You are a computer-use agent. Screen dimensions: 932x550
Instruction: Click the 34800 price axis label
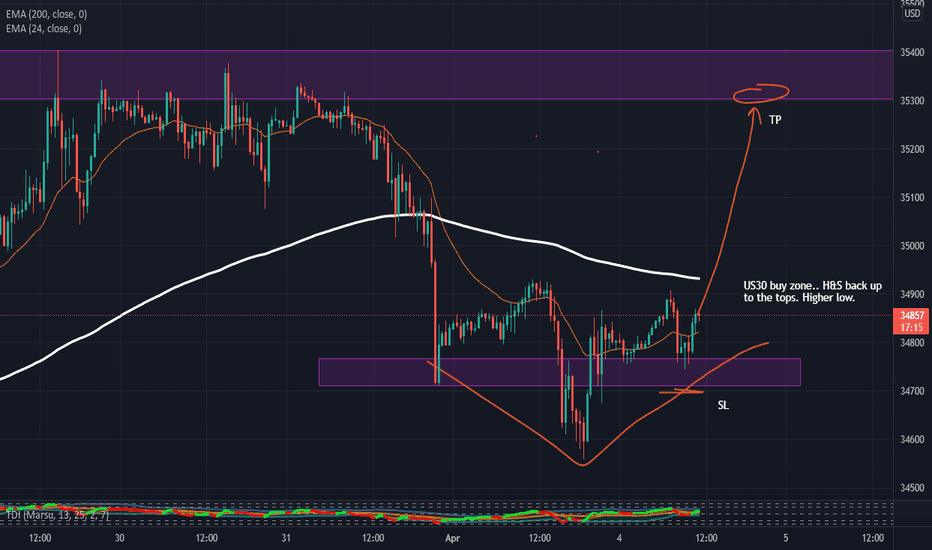click(912, 342)
